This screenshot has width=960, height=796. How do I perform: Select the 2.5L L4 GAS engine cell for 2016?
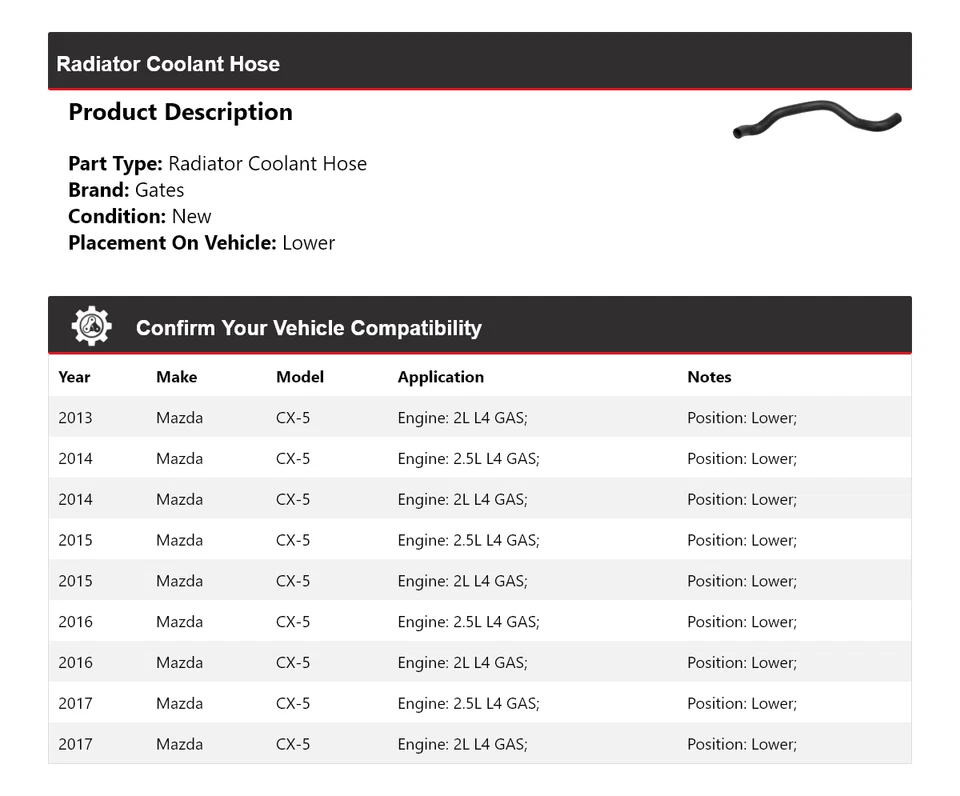tap(468, 622)
